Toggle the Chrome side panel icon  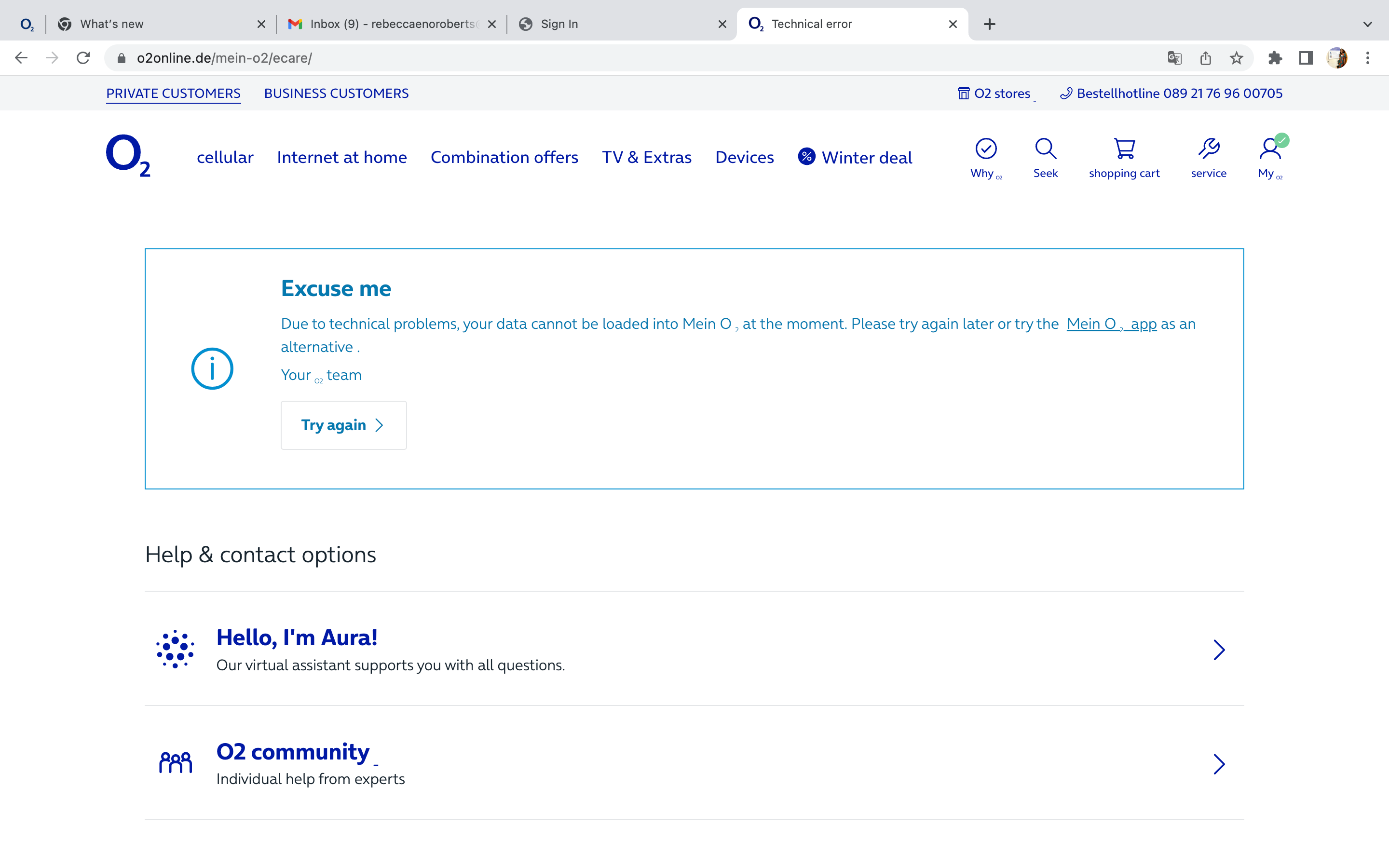click(x=1306, y=58)
